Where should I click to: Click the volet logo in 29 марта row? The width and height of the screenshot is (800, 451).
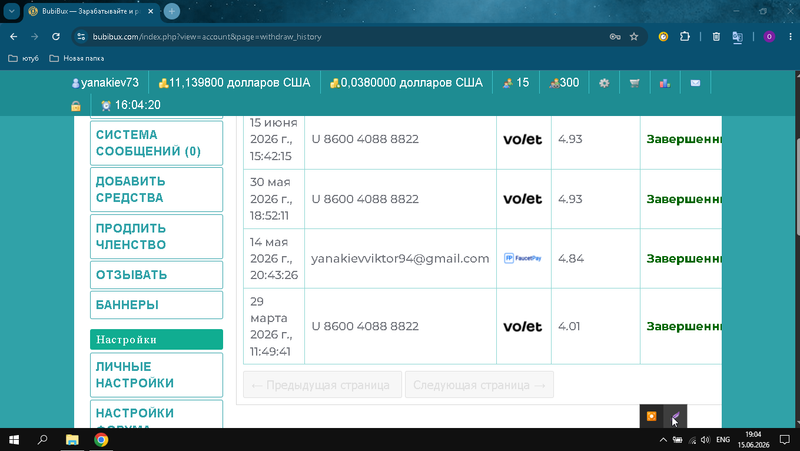[522, 327]
